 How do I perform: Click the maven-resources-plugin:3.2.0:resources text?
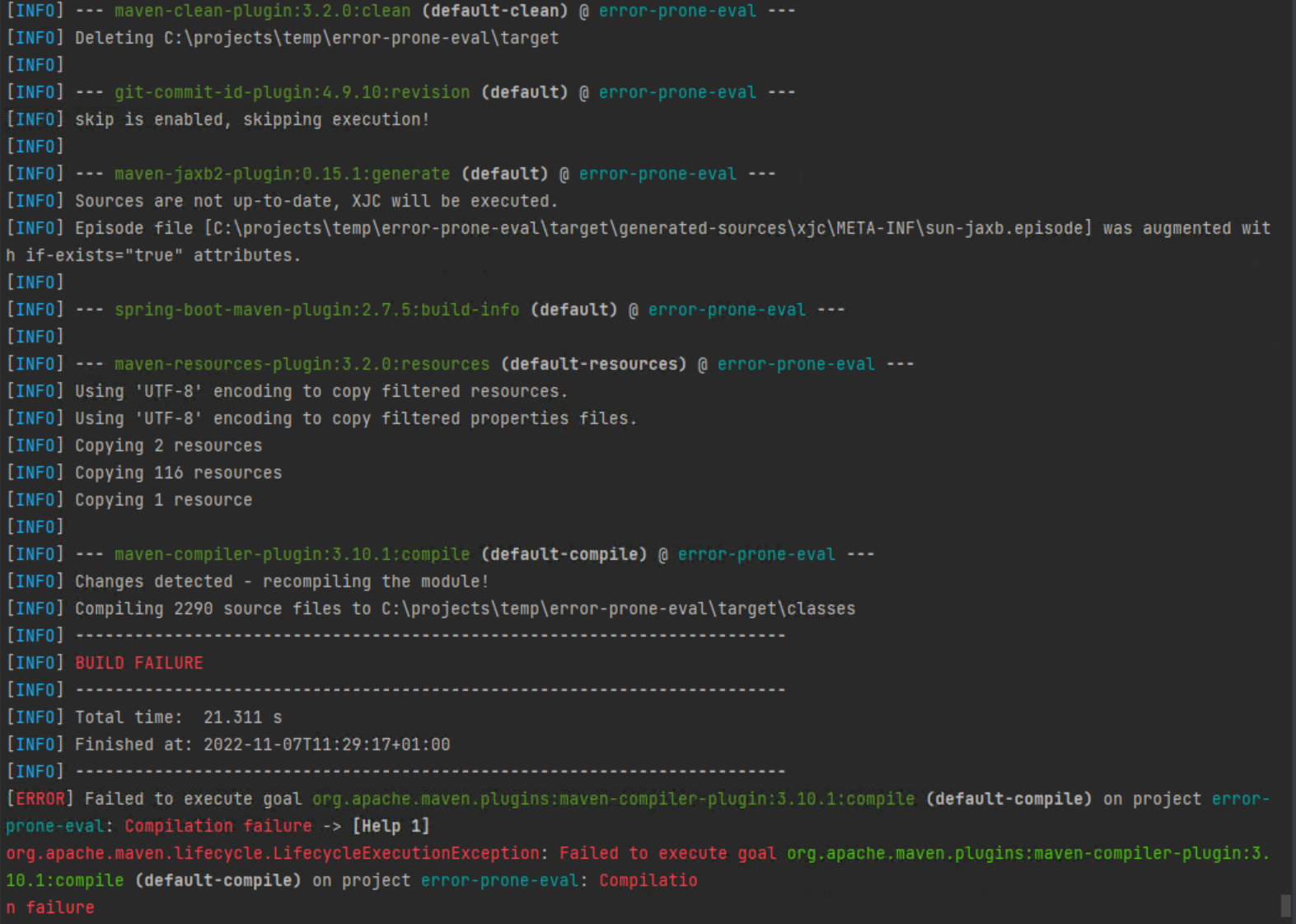coord(302,364)
